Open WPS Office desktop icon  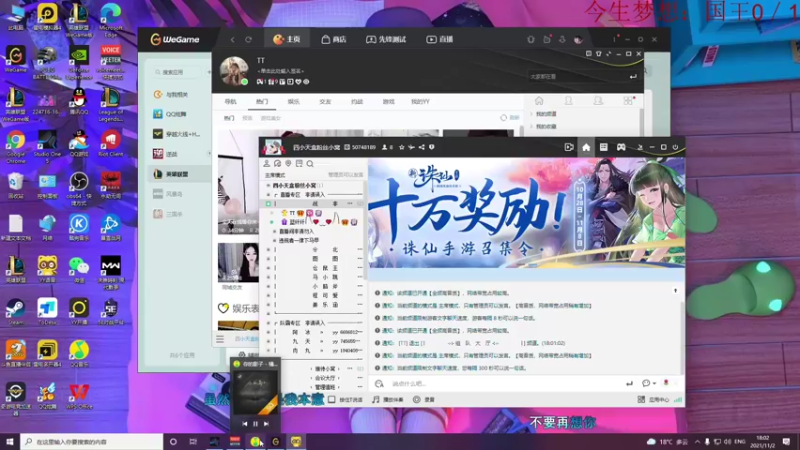[x=79, y=396]
